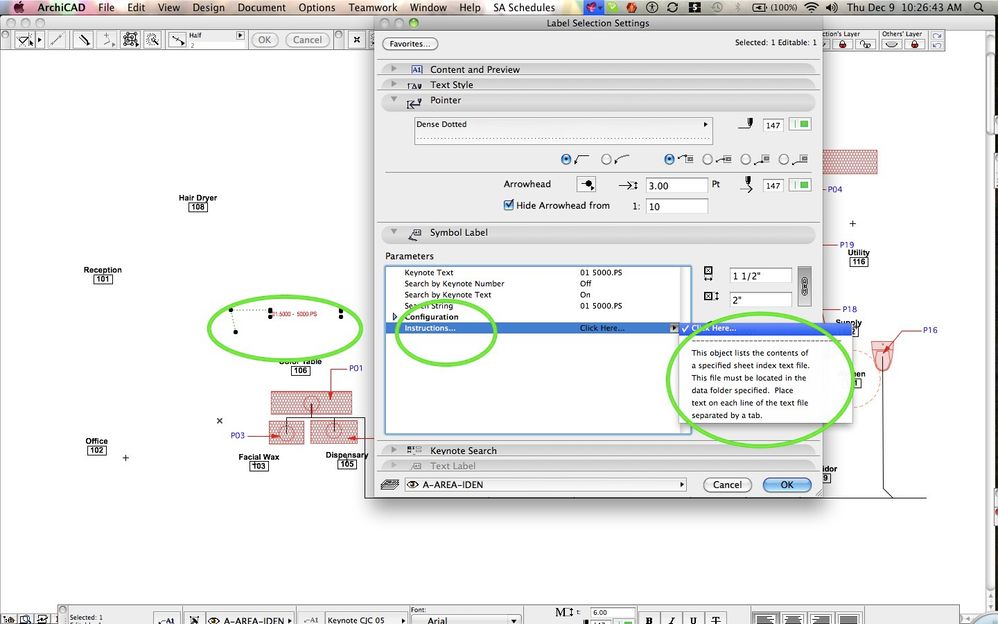
Task: Open the Teamwork menu
Action: 373,8
